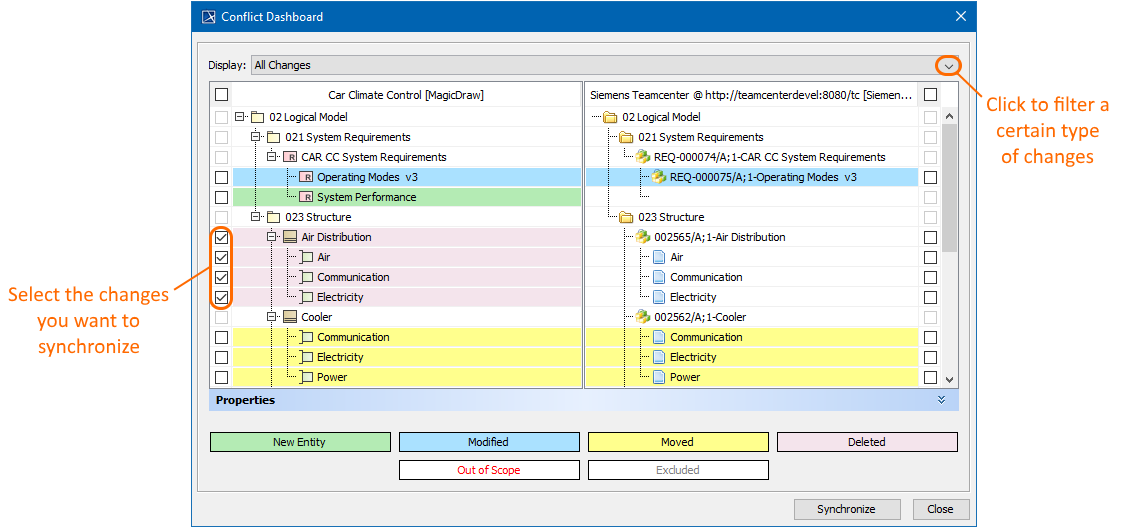Click the green New Entity legend swatch
The image size is (1123, 527).
pos(299,442)
